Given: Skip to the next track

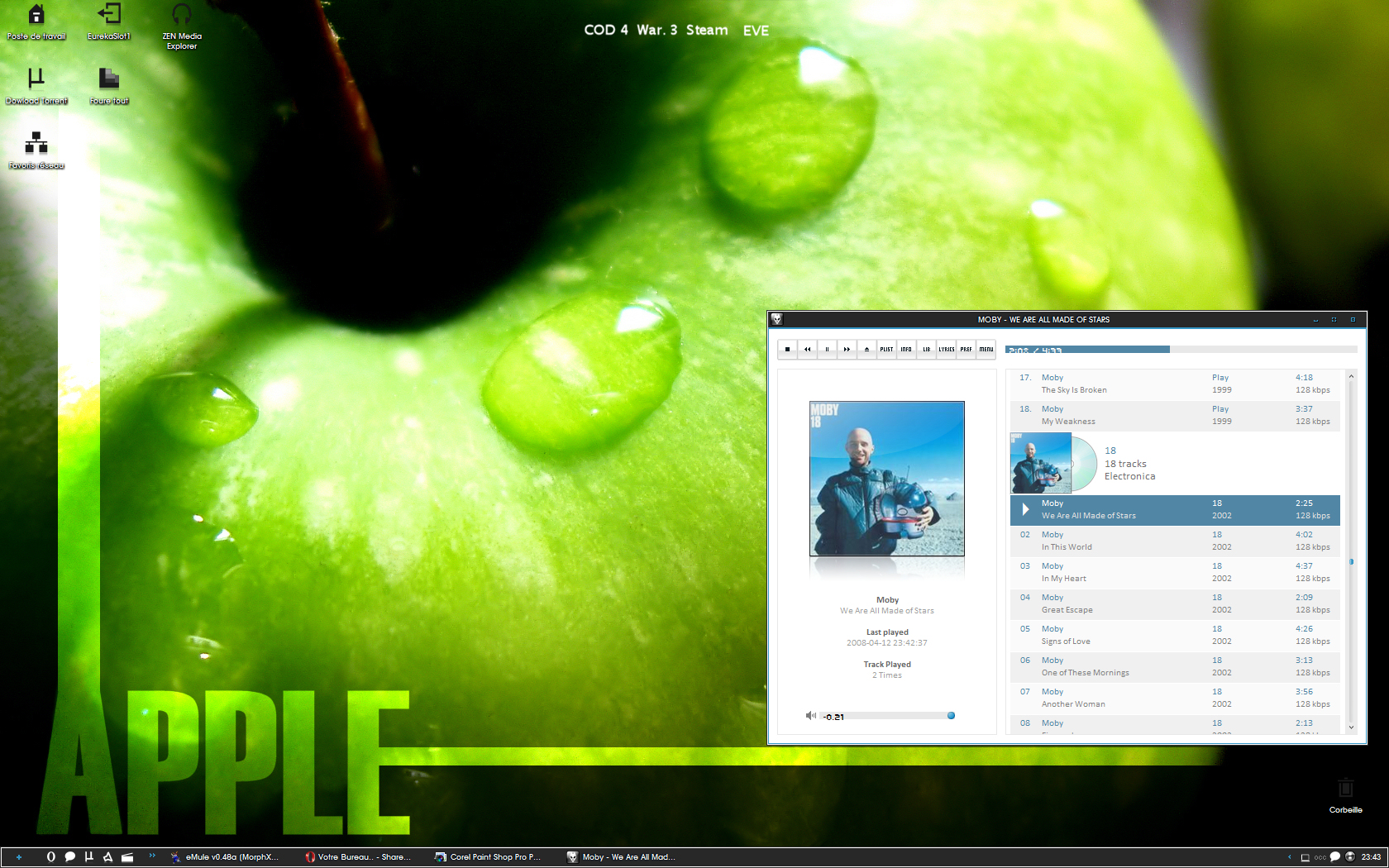Looking at the screenshot, I should [847, 349].
